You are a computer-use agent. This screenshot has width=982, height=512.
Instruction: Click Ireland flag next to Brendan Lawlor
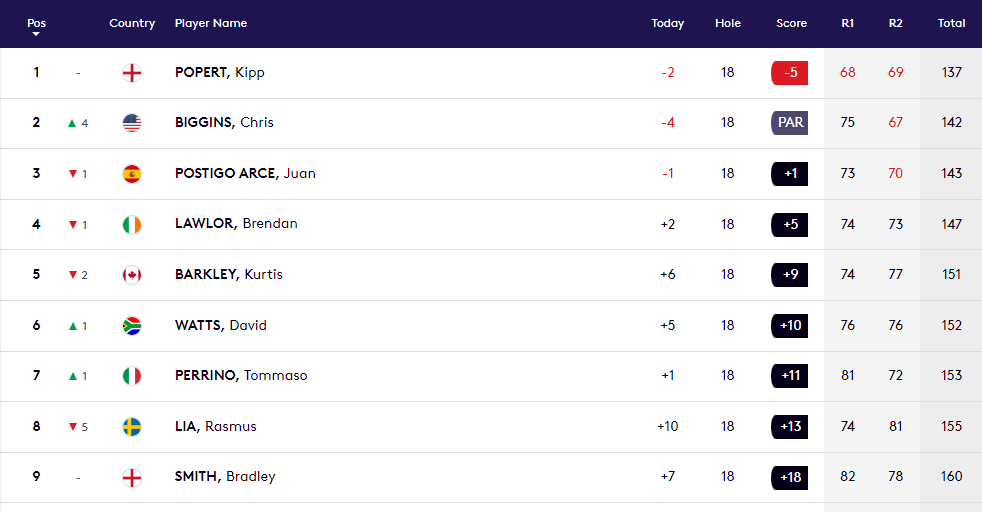point(132,224)
